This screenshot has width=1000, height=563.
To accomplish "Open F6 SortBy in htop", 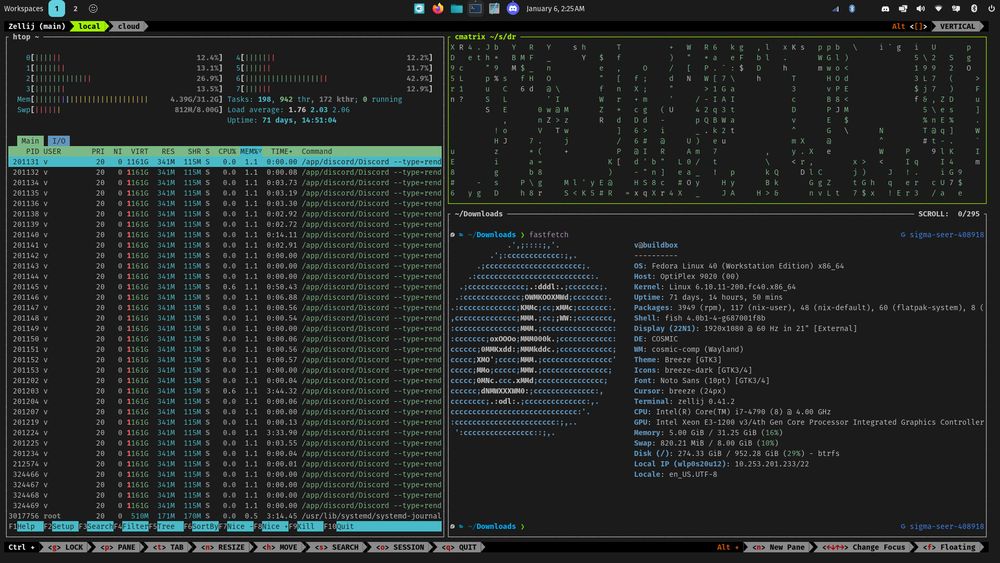I will pos(202,526).
